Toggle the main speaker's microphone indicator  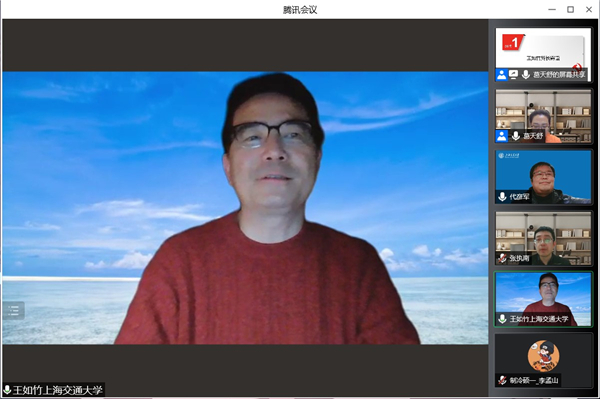[x=7, y=390]
